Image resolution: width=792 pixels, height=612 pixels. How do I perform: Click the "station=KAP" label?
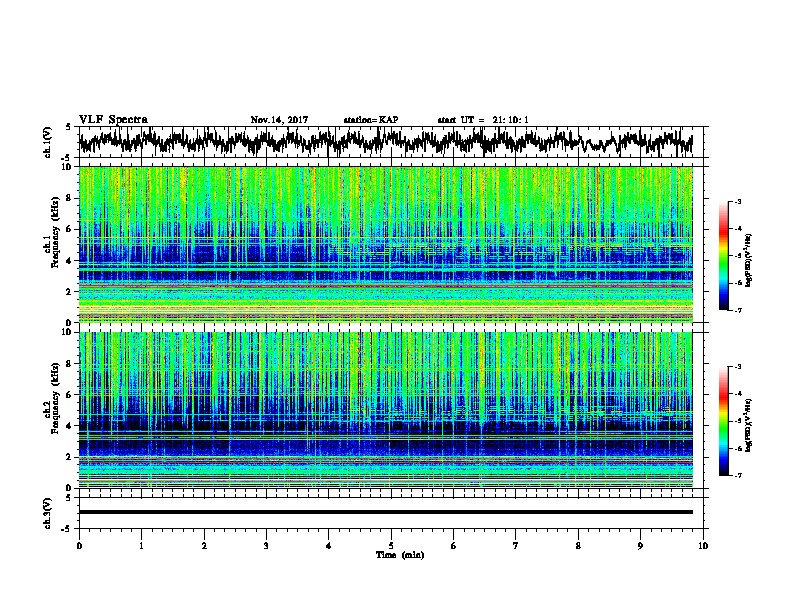pos(371,120)
